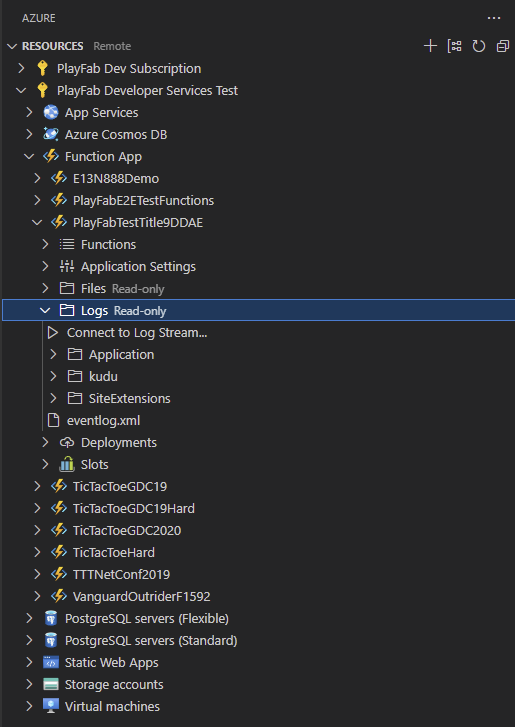This screenshot has height=727, width=515.
Task: Select the Application Settings label
Action: tap(138, 267)
